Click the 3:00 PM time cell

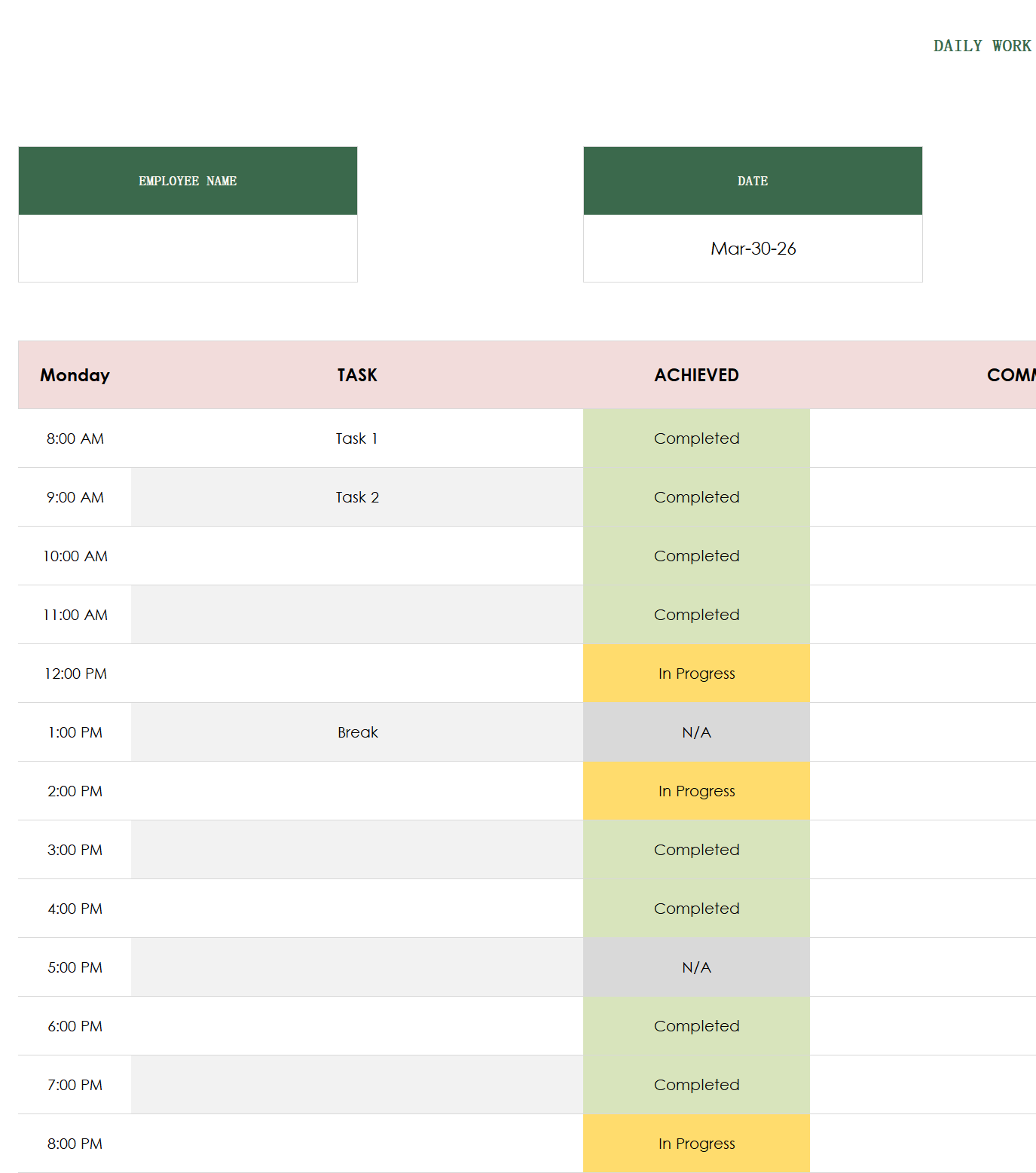tap(75, 850)
